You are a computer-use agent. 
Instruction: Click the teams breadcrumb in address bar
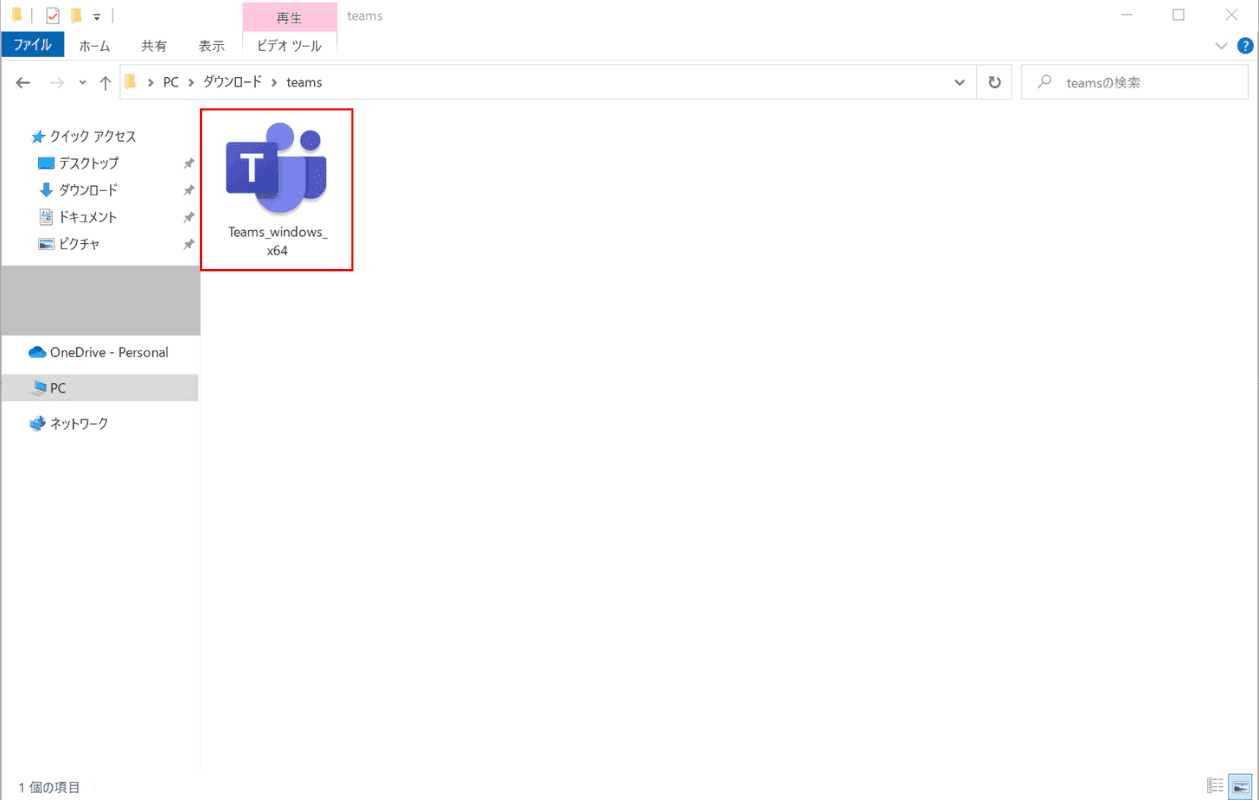[x=304, y=83]
